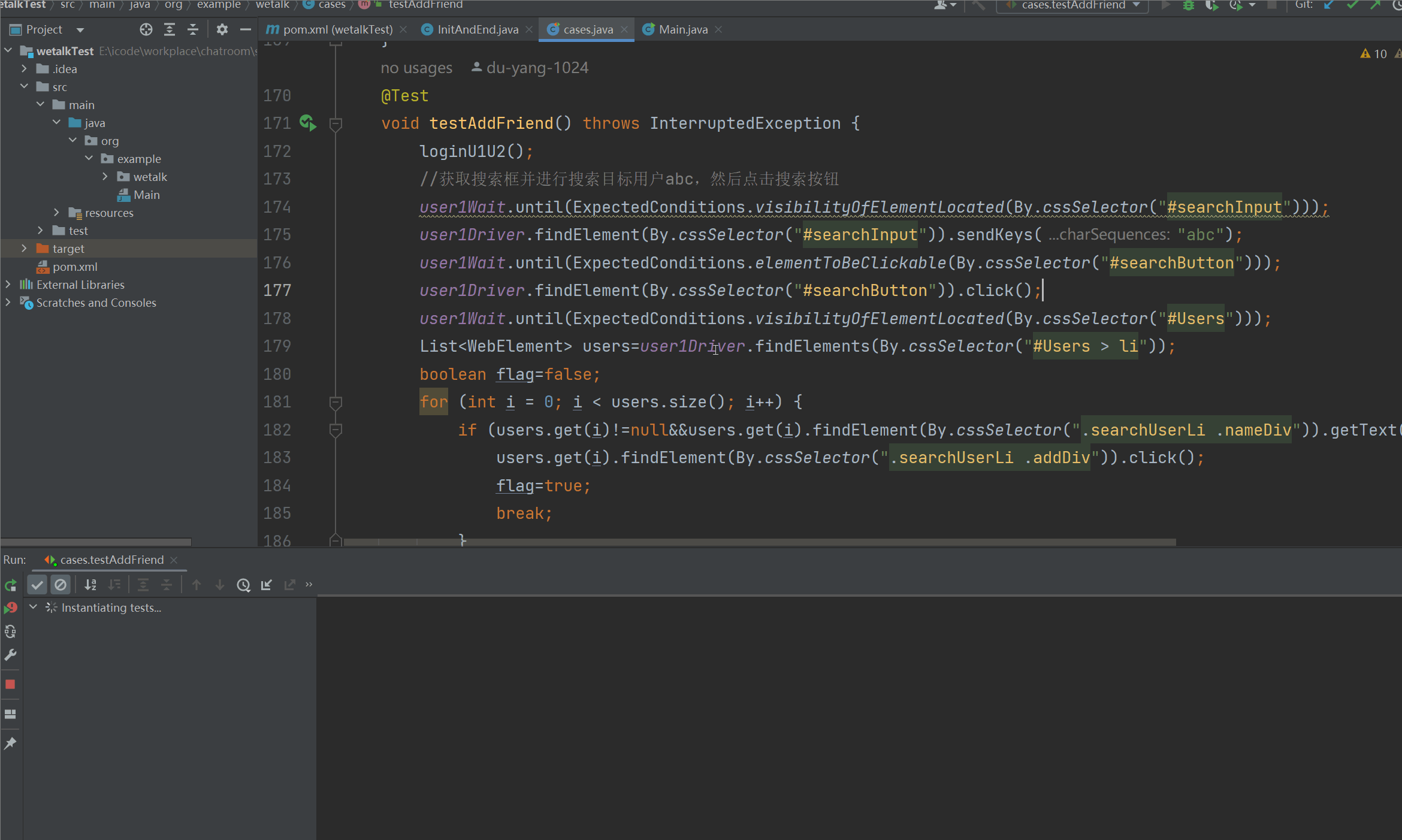Stop the running test process
1402x840 pixels.
pos(10,684)
